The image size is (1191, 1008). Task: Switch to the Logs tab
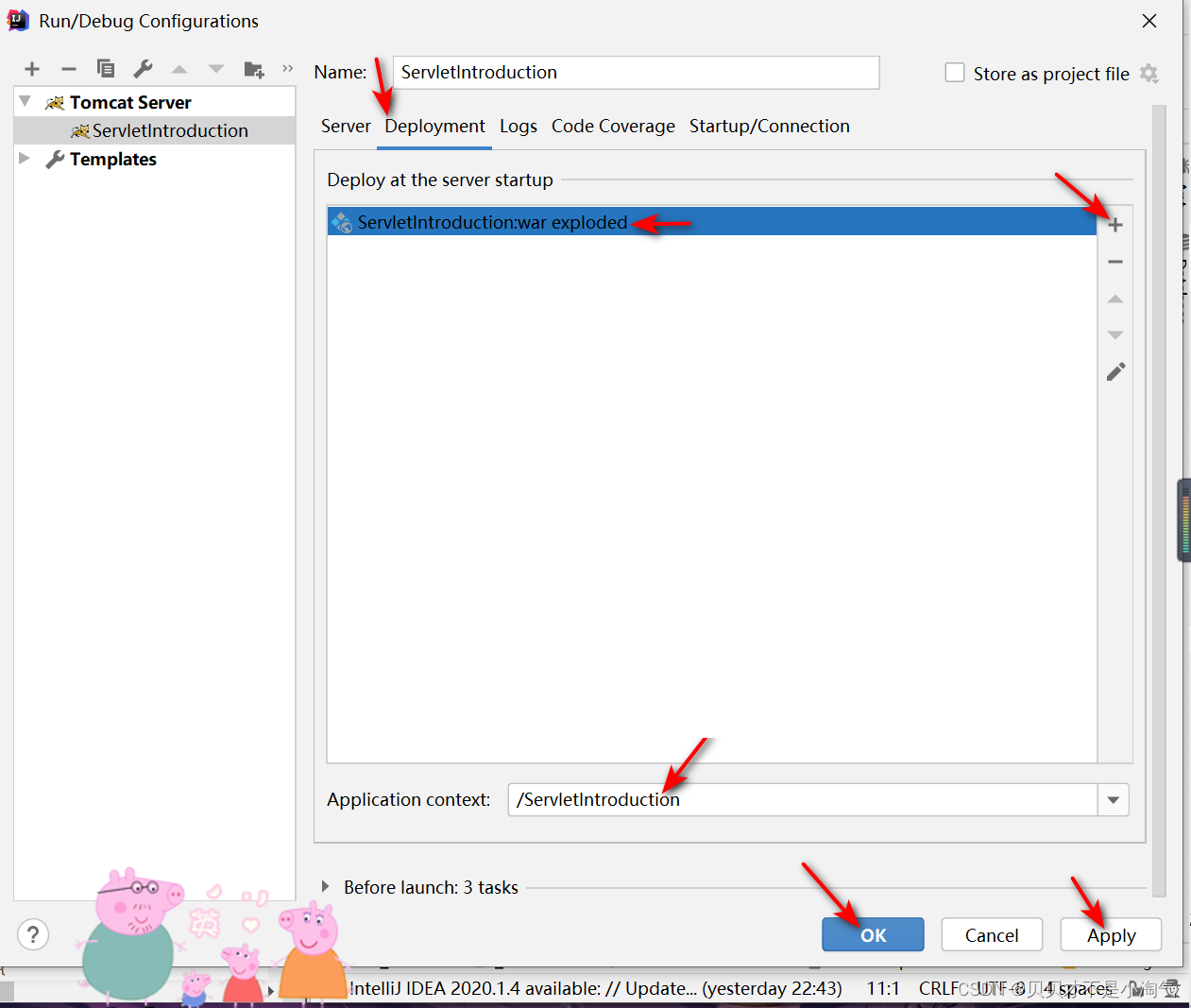519,126
